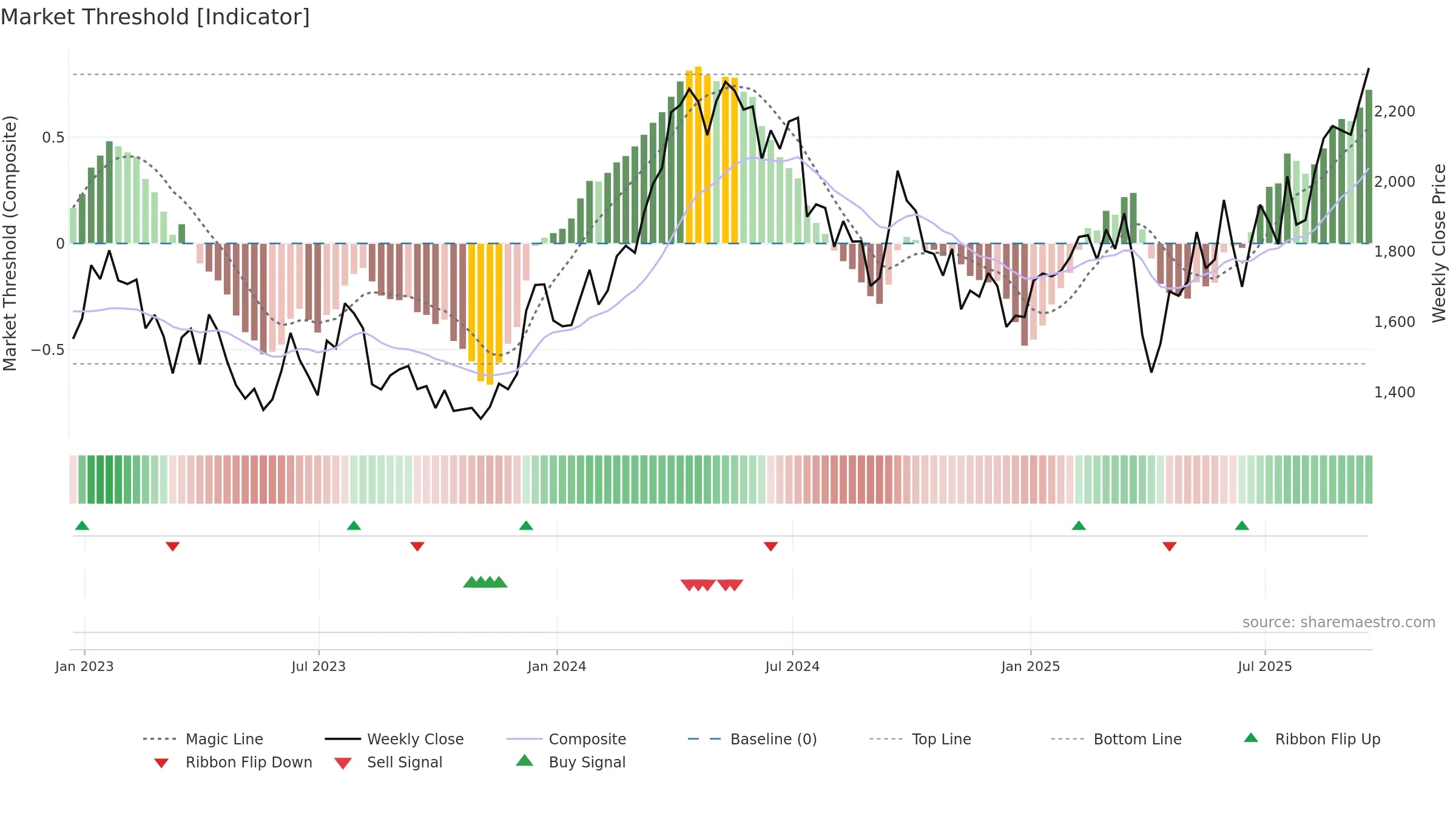Click the Jul 2023 x-axis label
The image size is (1456, 819).
pos(318,666)
